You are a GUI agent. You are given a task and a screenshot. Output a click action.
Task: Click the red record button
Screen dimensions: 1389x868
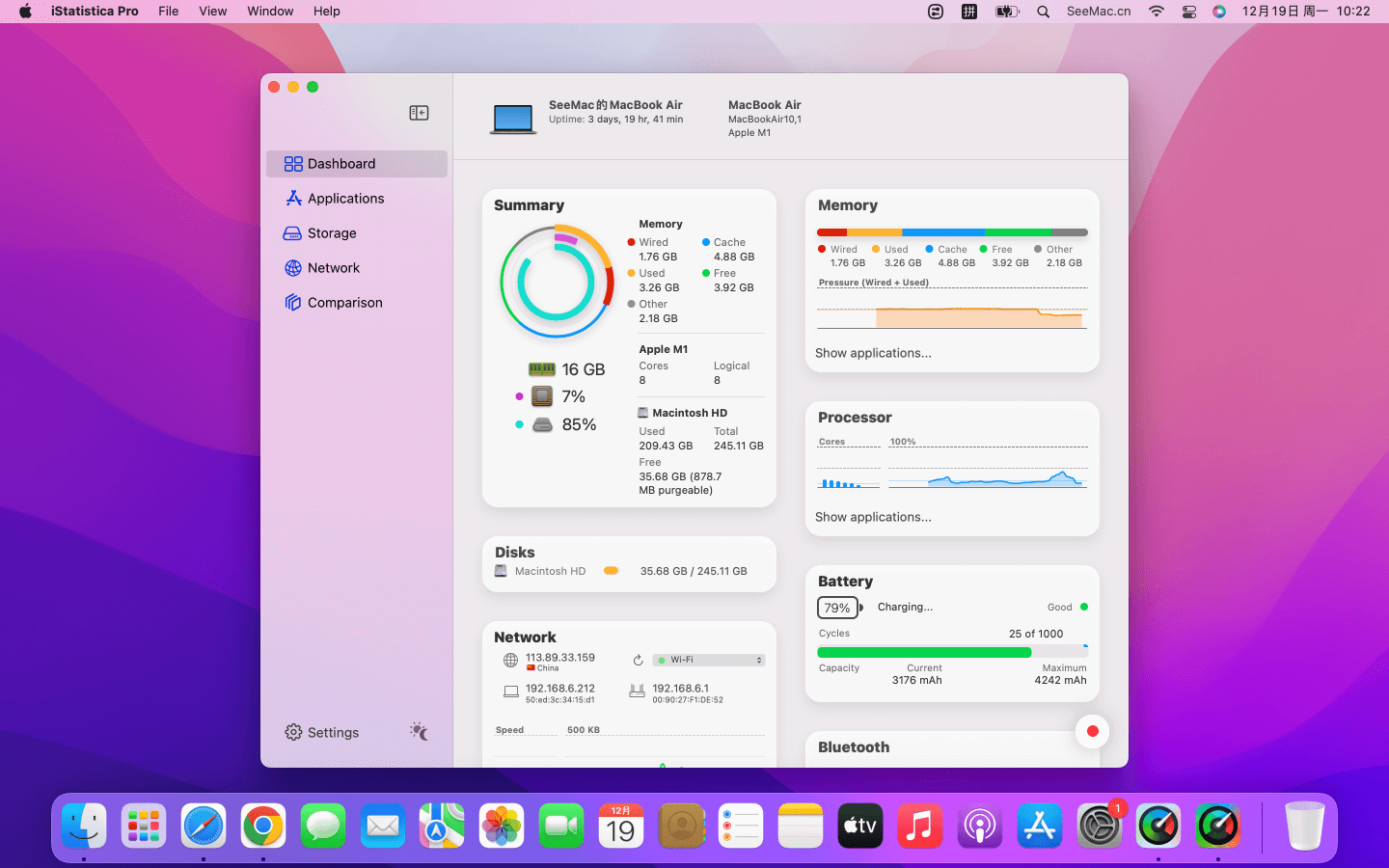(1092, 731)
